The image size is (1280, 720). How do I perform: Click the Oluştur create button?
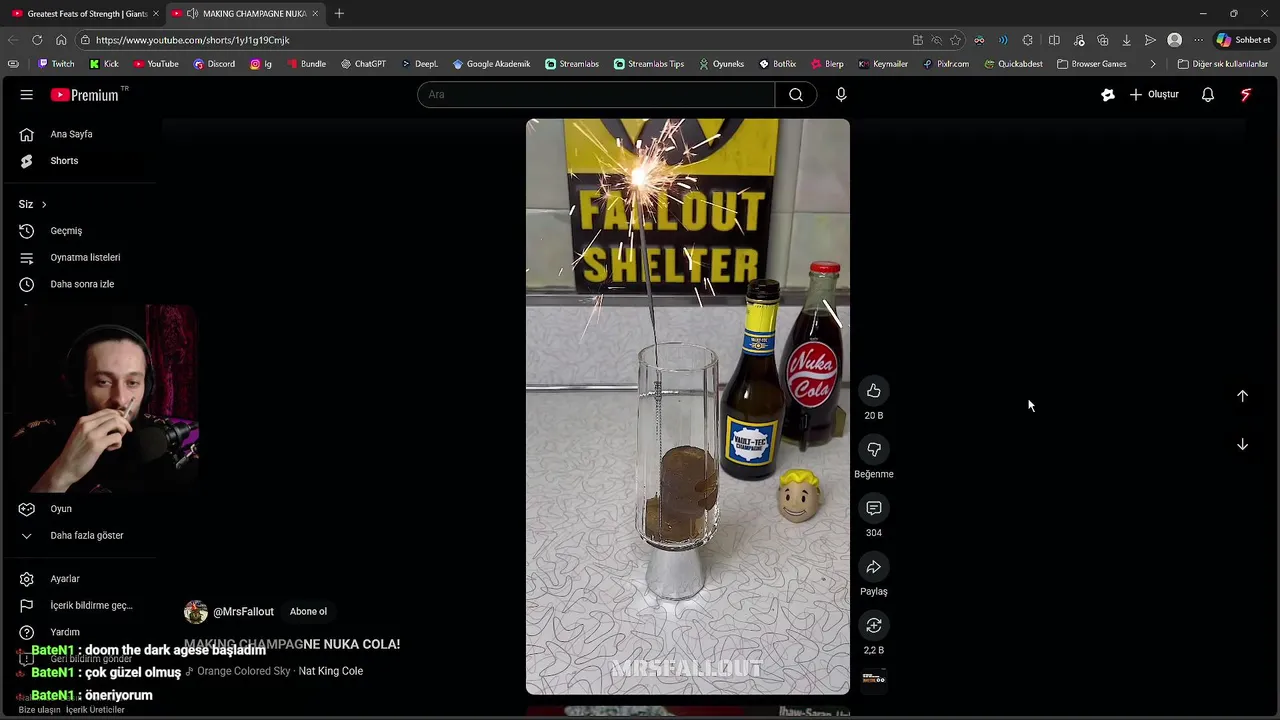click(x=1154, y=95)
